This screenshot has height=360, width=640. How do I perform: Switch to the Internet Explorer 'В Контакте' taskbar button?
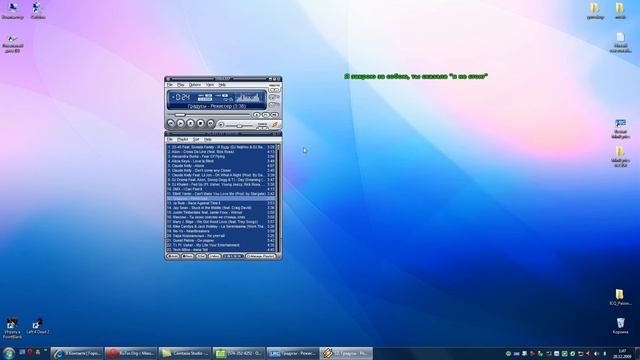click(x=78, y=353)
